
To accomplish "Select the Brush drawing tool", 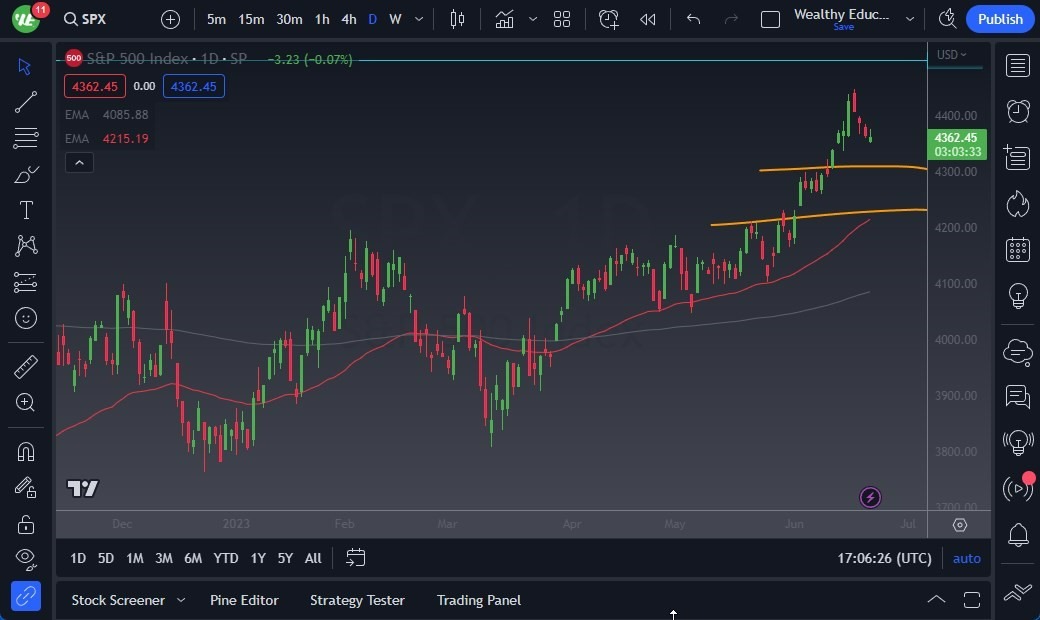I will [x=26, y=174].
